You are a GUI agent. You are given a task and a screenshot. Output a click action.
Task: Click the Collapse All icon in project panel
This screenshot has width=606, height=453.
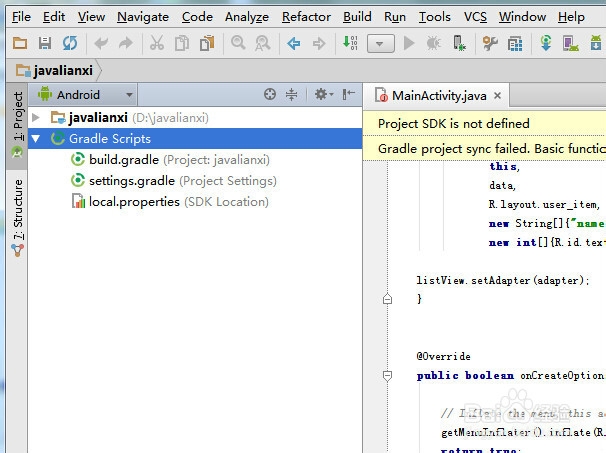coord(291,94)
